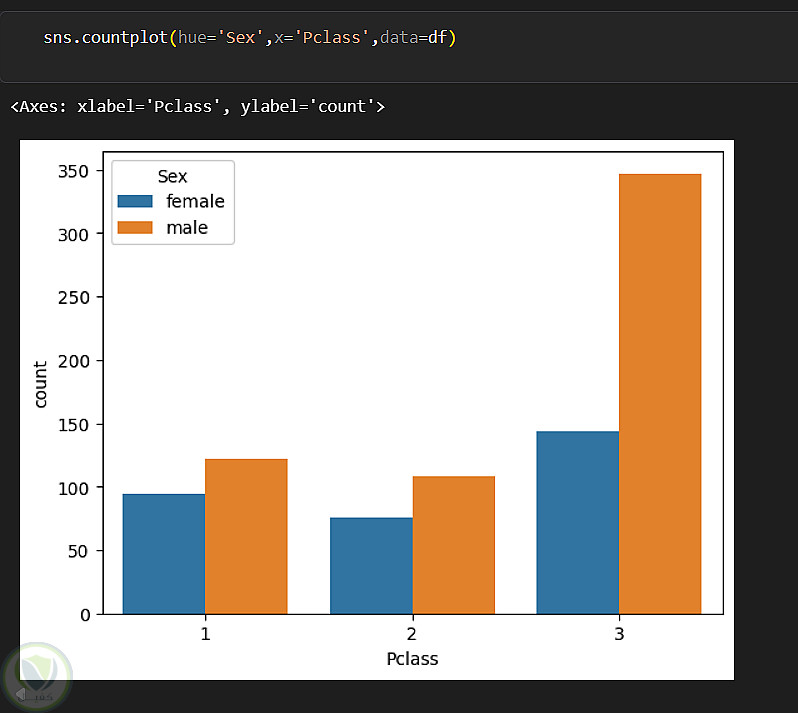Click the orange male legend swatch
The width and height of the screenshot is (798, 713).
pos(134,228)
